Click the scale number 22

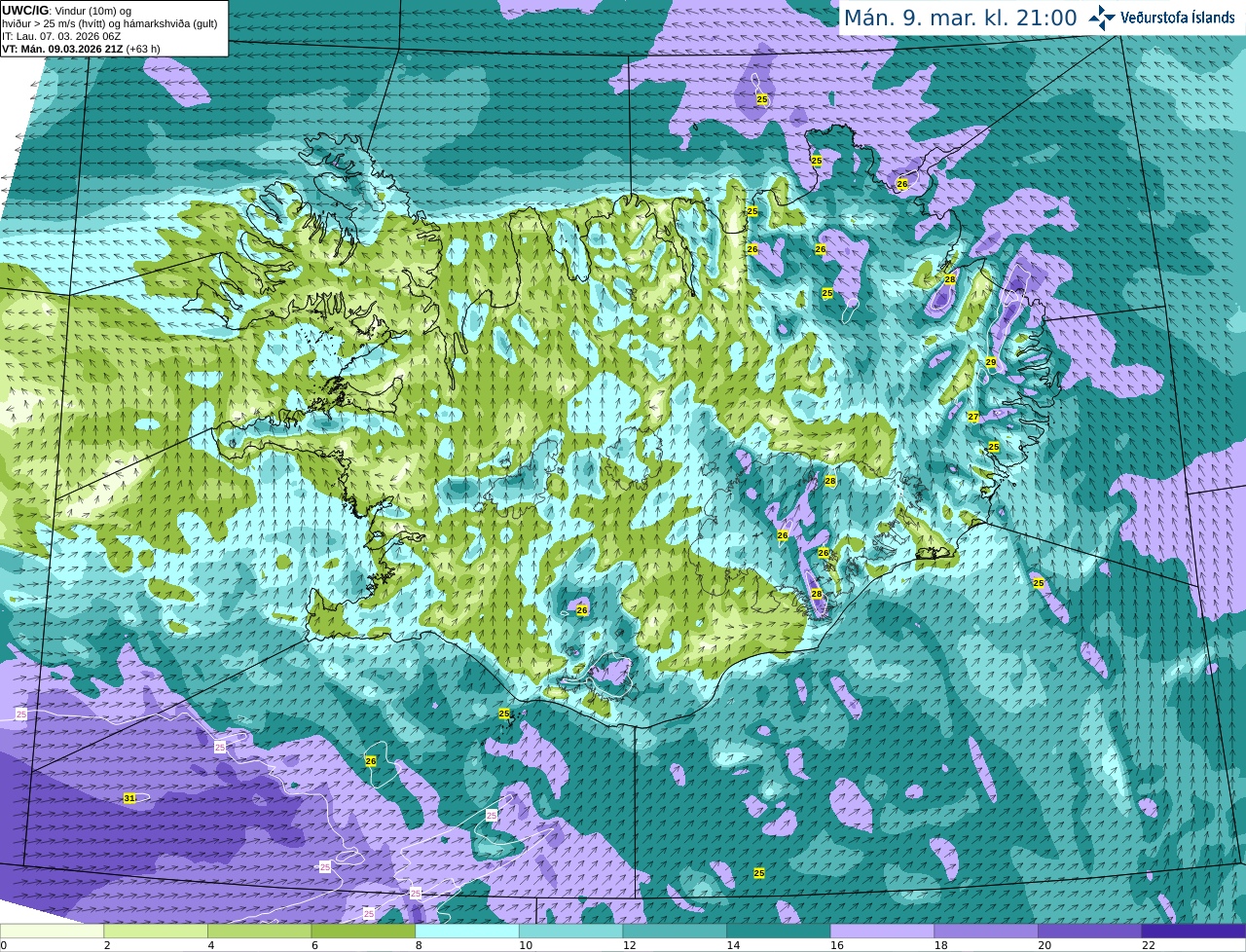[x=1149, y=945]
